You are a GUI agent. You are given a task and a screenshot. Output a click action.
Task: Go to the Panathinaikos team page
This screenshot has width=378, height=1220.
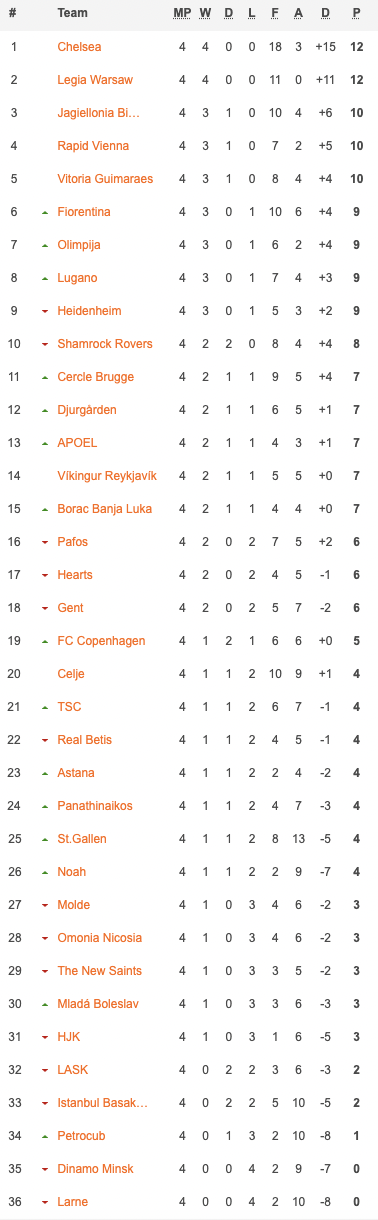tap(95, 806)
